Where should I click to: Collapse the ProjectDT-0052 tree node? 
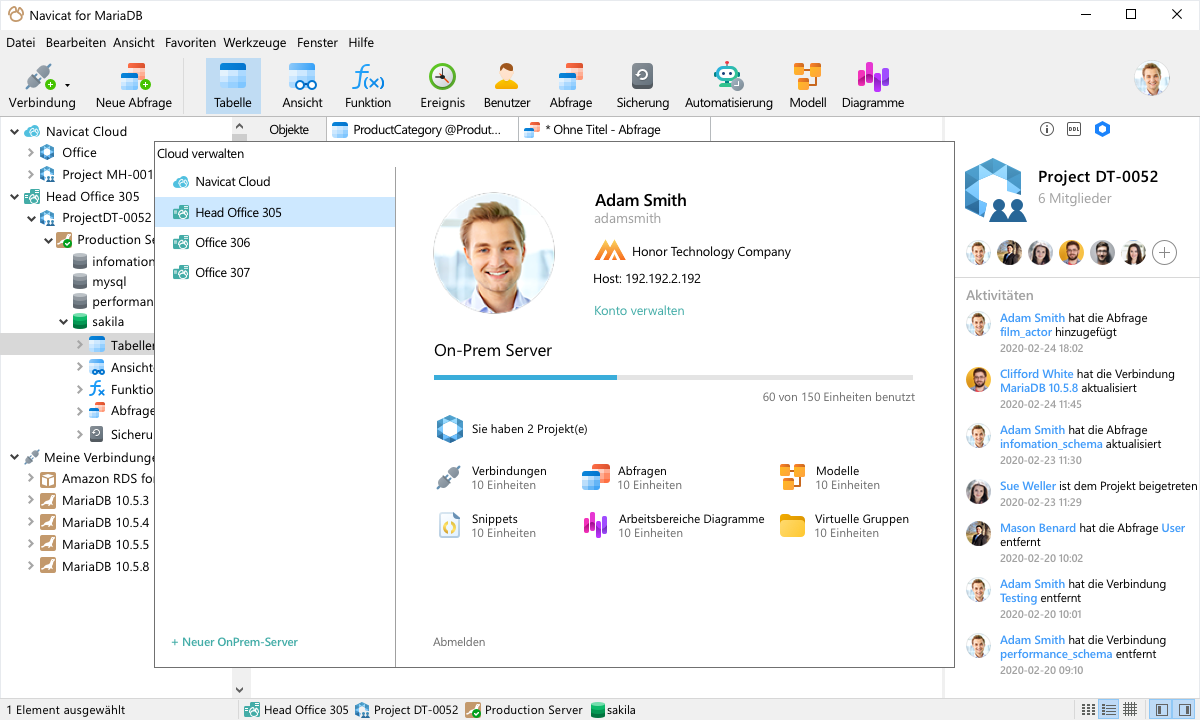point(31,218)
